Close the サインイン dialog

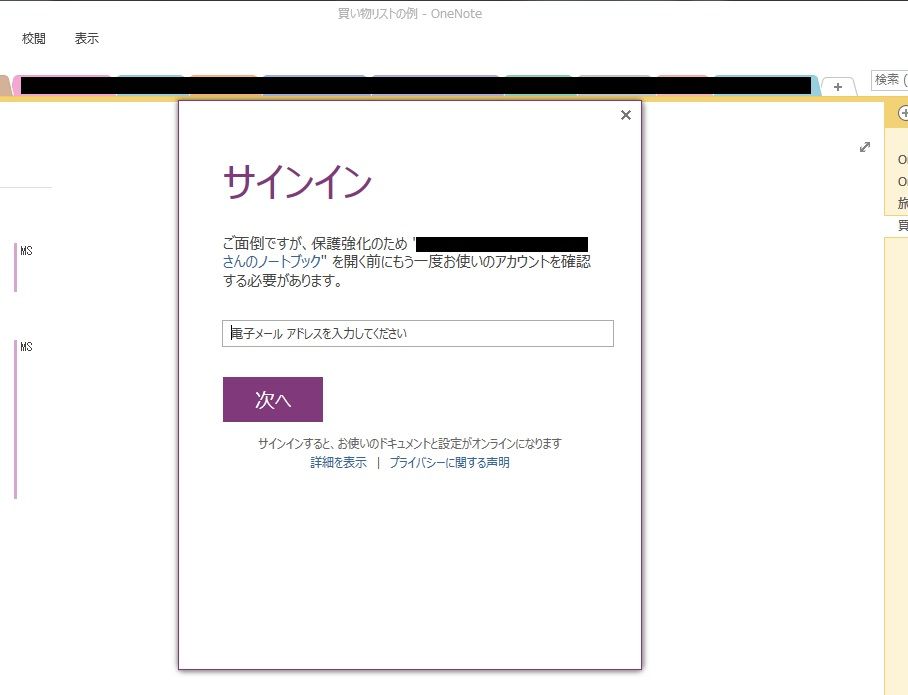pyautogui.click(x=625, y=115)
